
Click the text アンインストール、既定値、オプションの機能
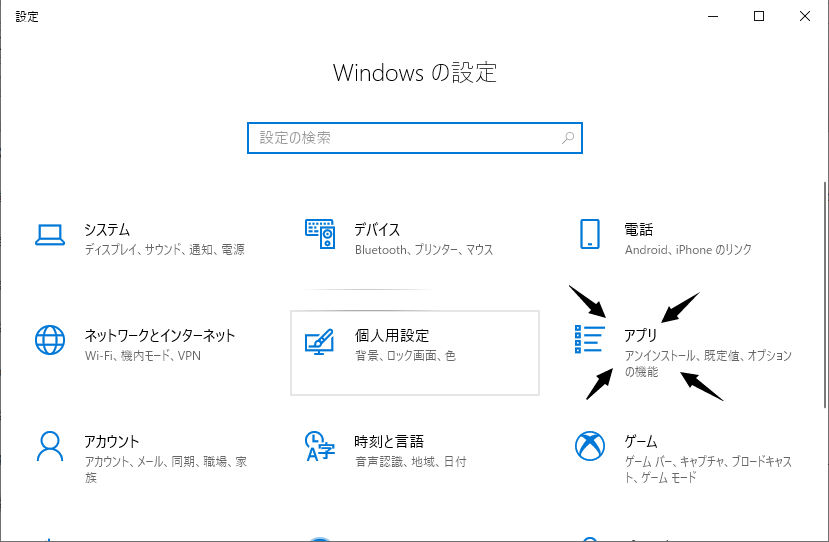708,363
